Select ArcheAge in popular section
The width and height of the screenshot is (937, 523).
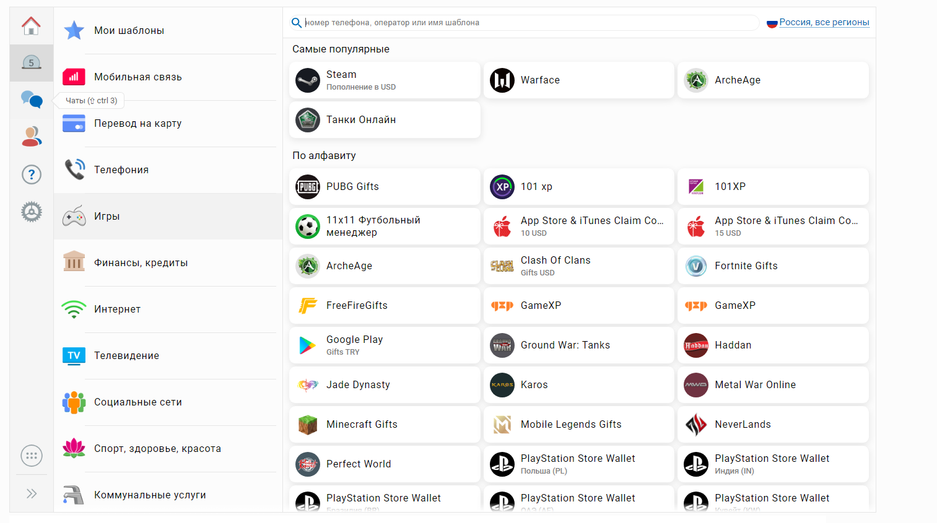click(773, 80)
